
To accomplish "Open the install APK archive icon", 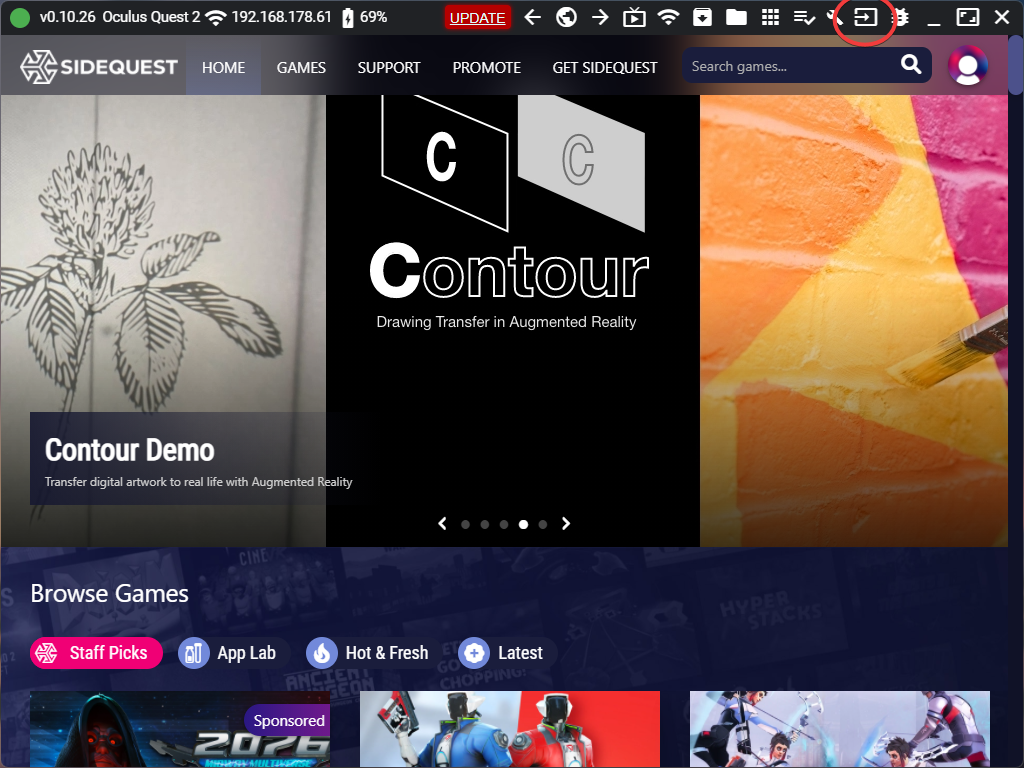I will 702,17.
